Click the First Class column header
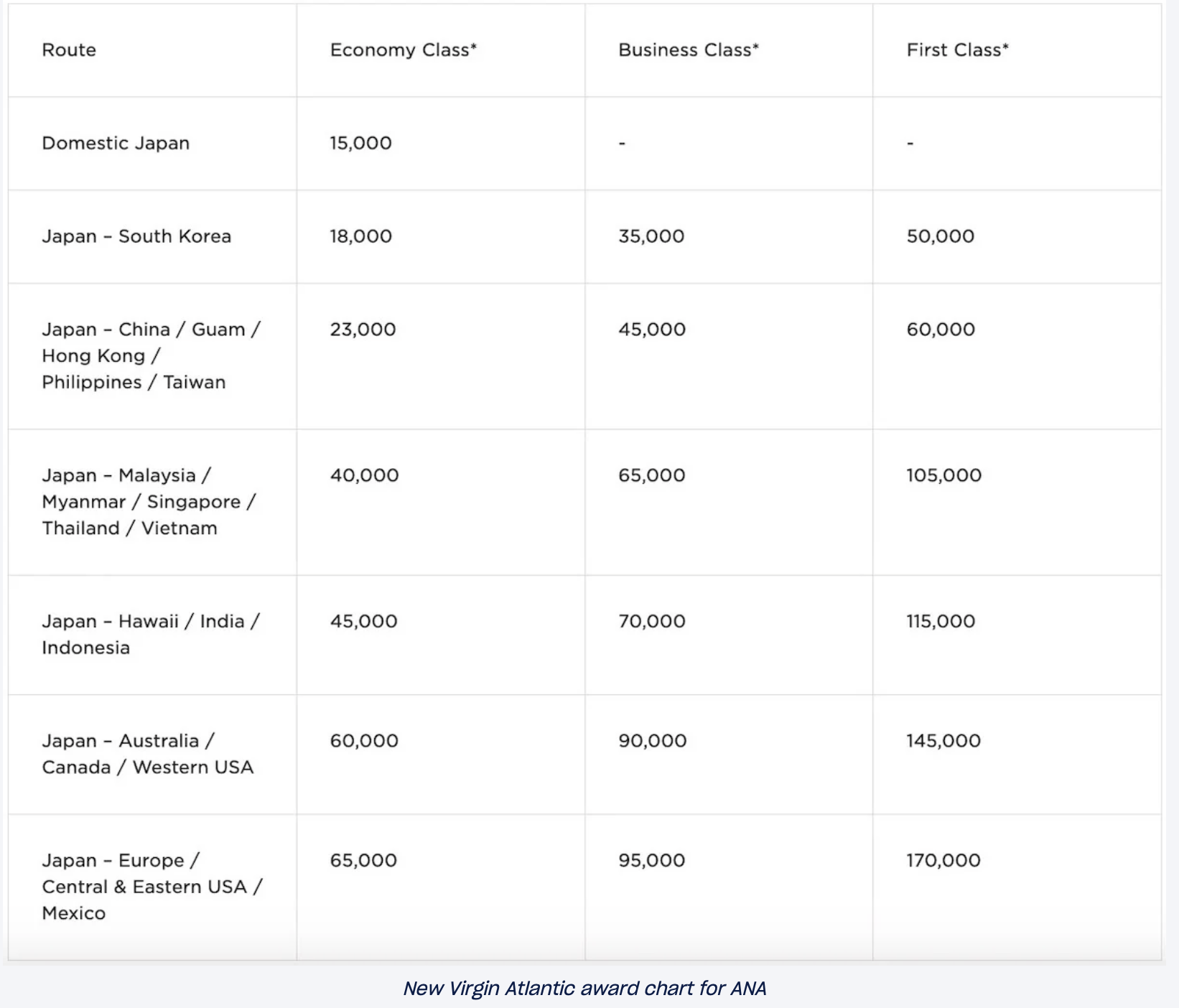 957,50
